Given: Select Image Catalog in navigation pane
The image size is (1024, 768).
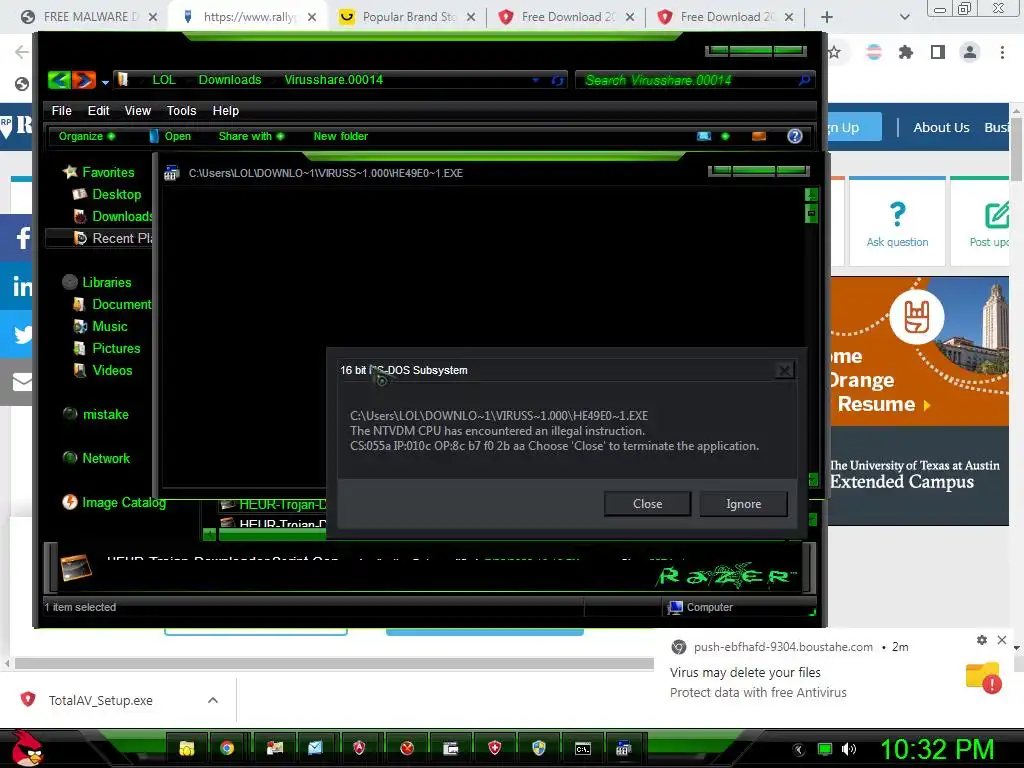Looking at the screenshot, I should click(114, 502).
